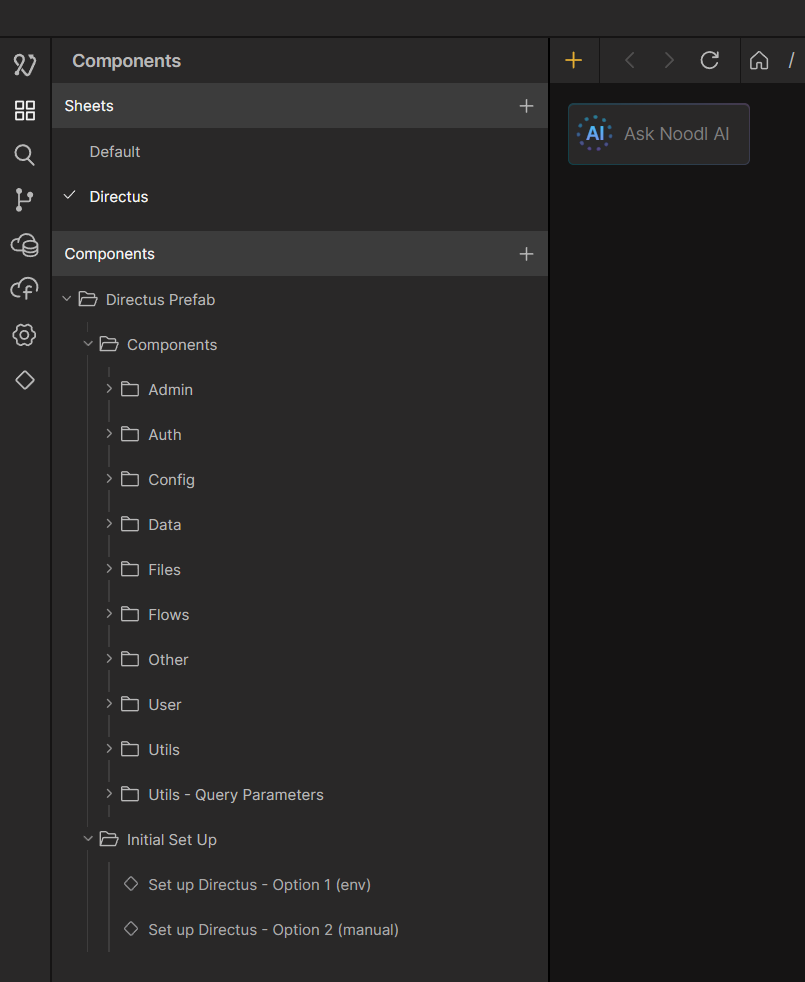805x982 pixels.
Task: Select the Utils folder label
Action: [164, 750]
